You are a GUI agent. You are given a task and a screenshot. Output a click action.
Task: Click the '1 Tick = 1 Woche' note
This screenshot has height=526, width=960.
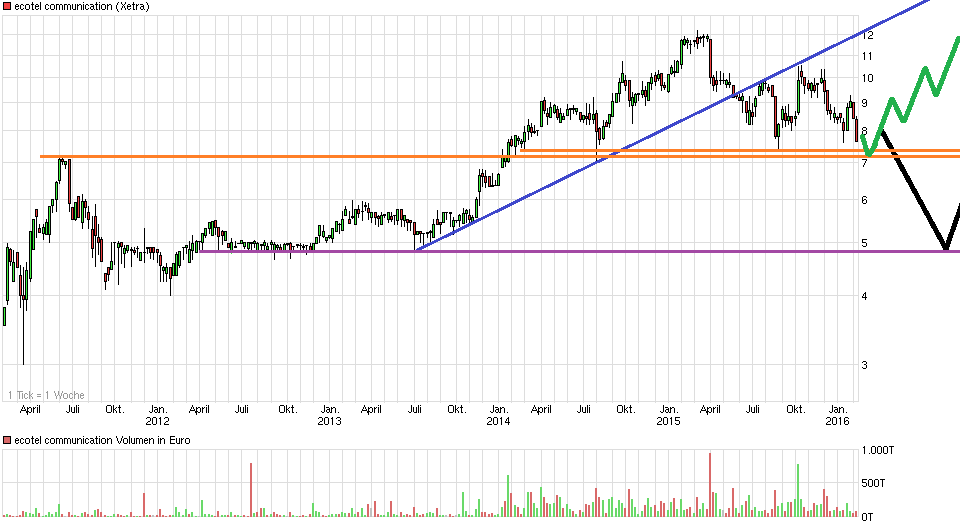coord(47,395)
